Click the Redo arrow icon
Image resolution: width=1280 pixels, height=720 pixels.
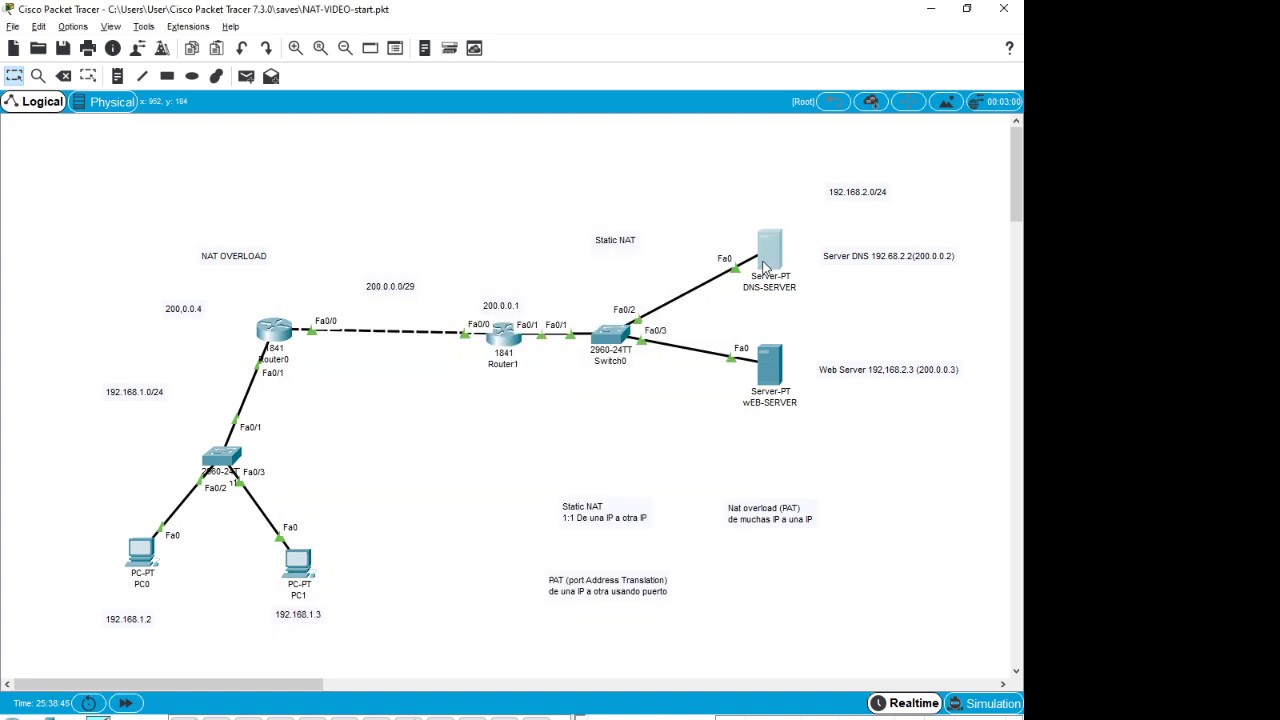266,48
